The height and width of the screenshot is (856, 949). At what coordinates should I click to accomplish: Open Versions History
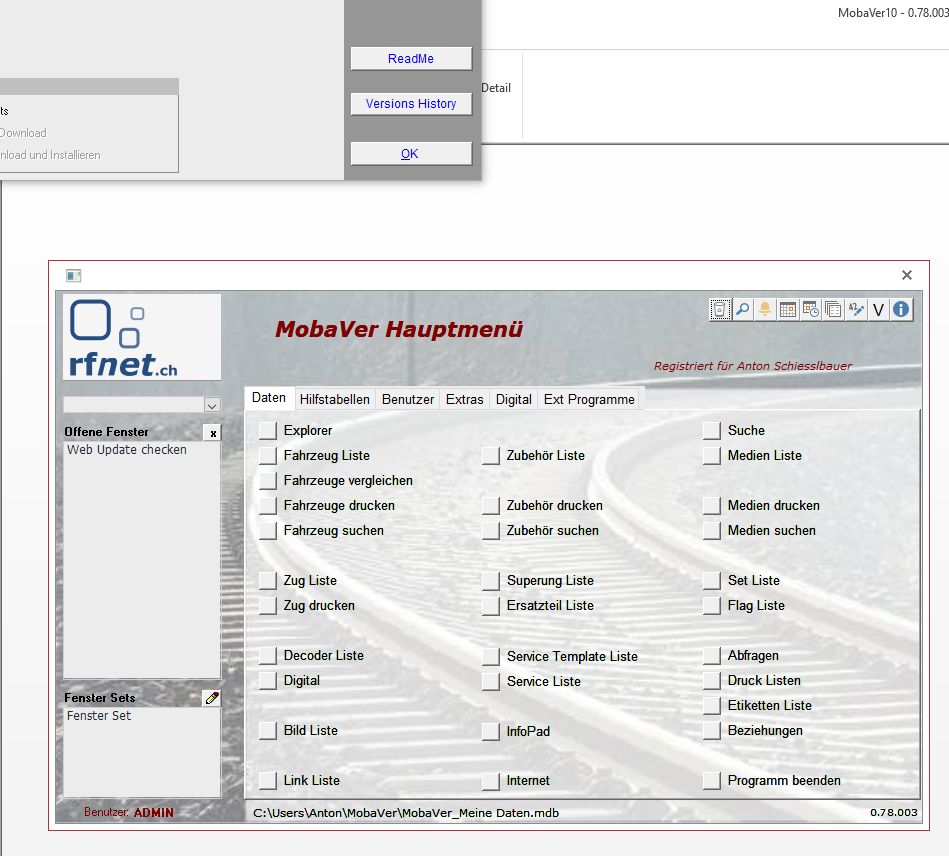pyautogui.click(x=411, y=104)
